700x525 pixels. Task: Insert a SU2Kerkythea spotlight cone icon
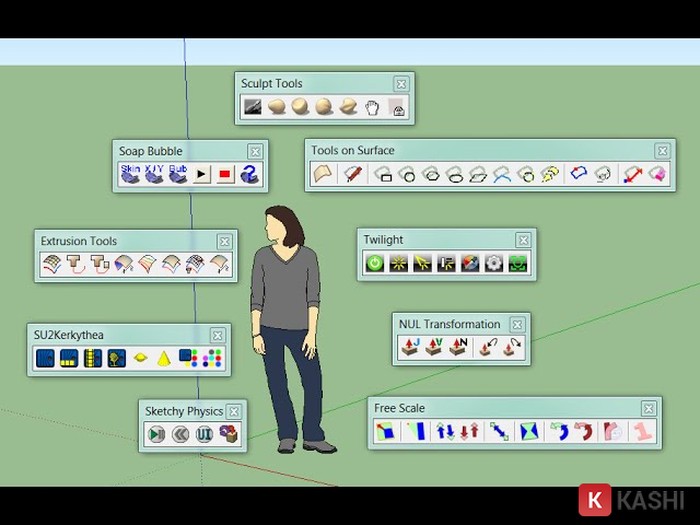point(164,358)
